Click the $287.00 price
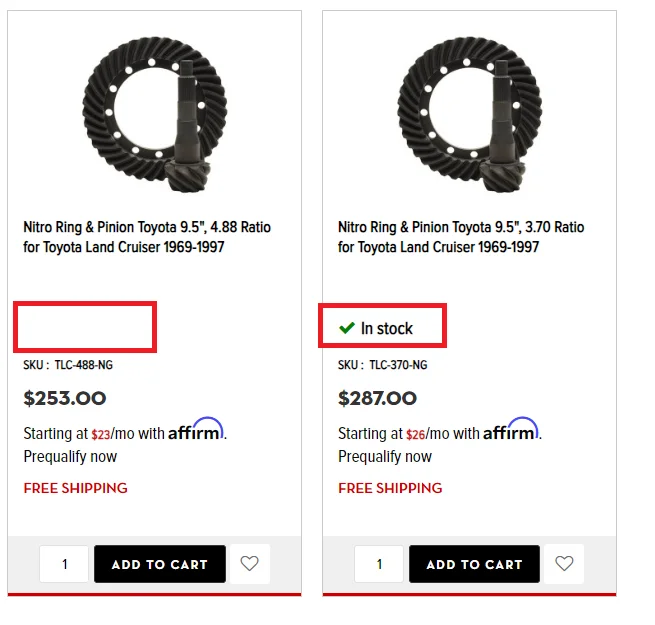This screenshot has width=655, height=625. coord(377,398)
